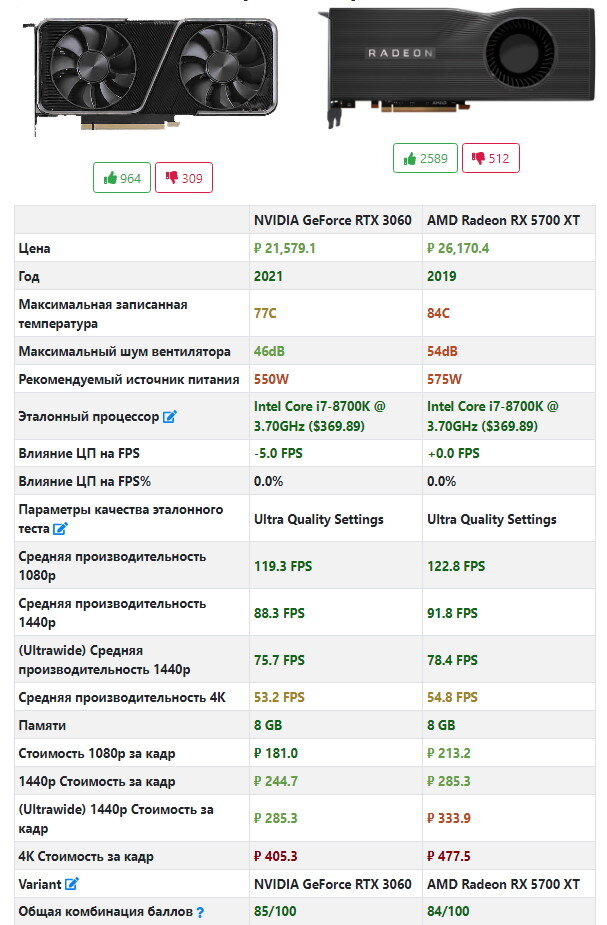The width and height of the screenshot is (607, 925).
Task: Click the ₽ 244.7 1440p cost value
Action: coord(275,781)
